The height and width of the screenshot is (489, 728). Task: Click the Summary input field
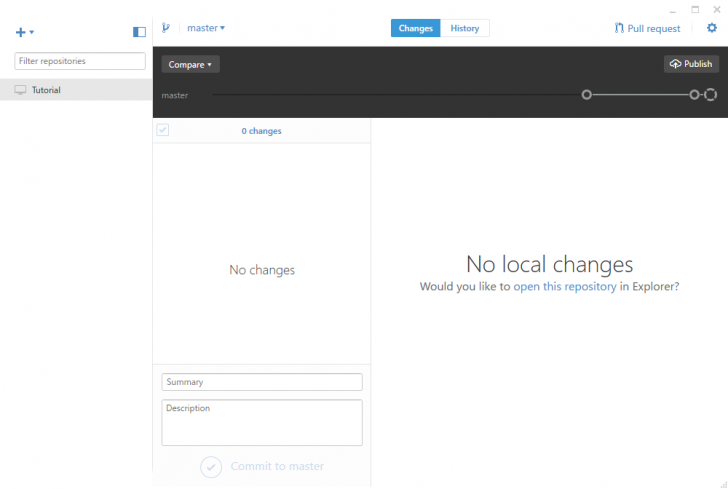point(262,382)
